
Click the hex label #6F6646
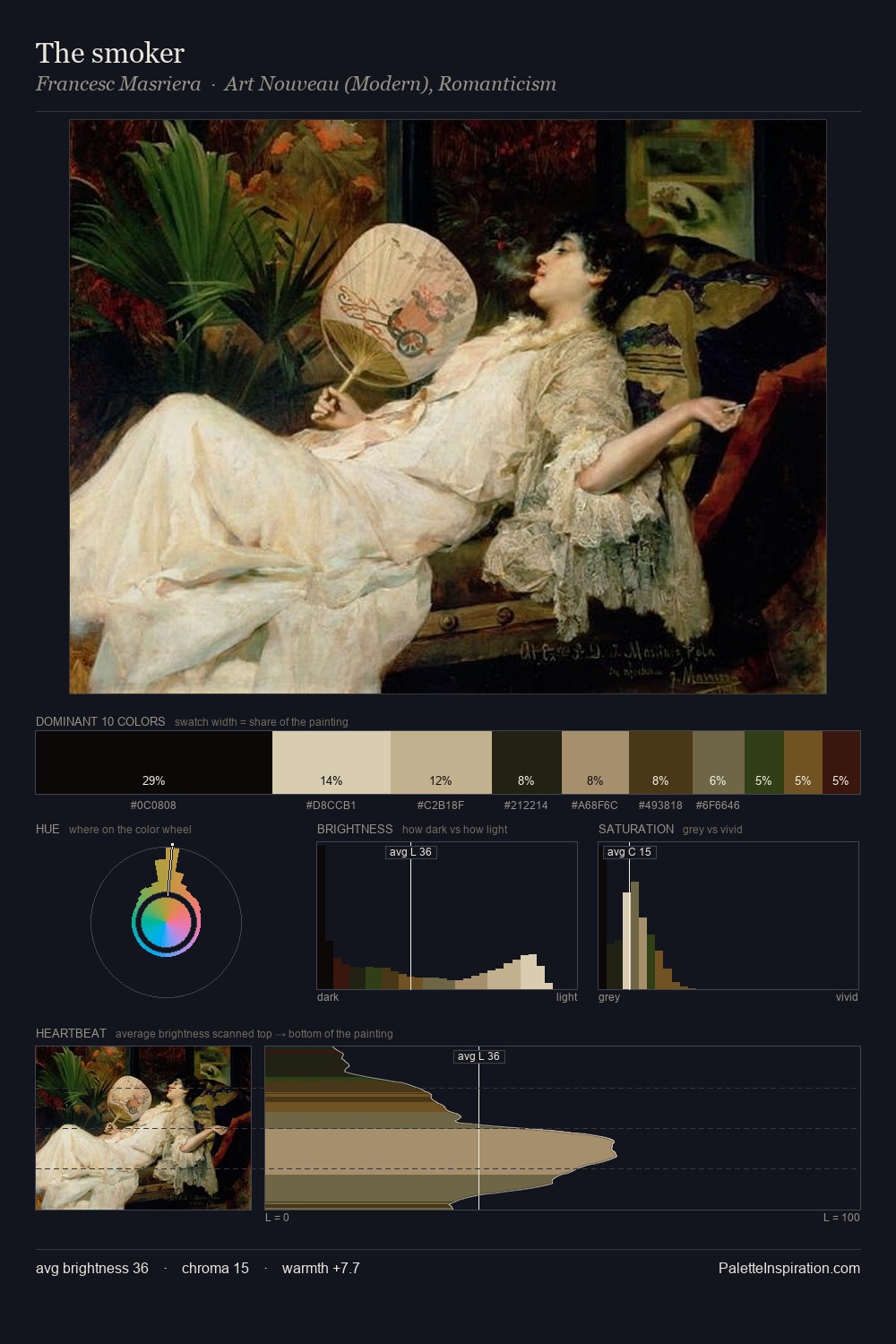click(718, 806)
